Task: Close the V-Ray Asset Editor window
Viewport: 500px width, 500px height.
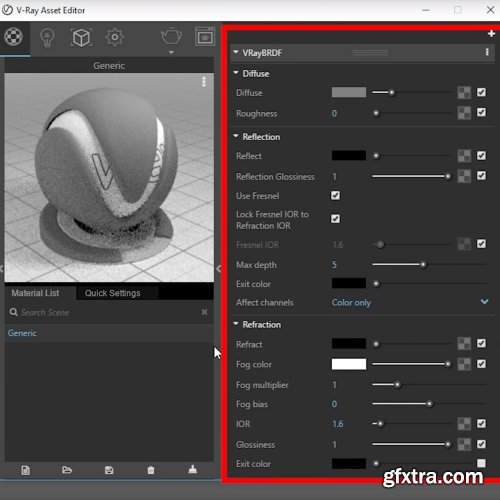Action: point(490,10)
